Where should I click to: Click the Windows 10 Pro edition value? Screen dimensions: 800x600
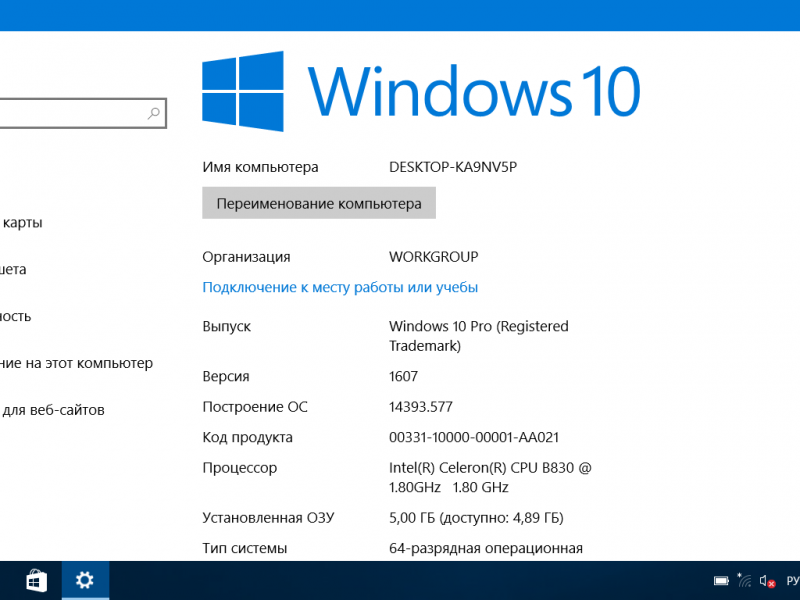point(479,336)
